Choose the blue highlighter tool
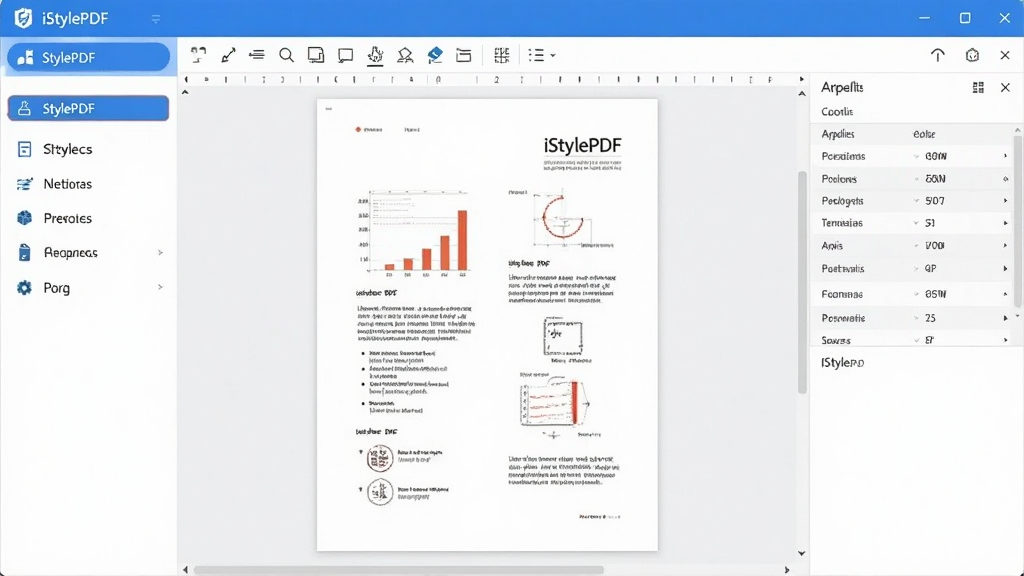Image resolution: width=1024 pixels, height=576 pixels. [435, 56]
